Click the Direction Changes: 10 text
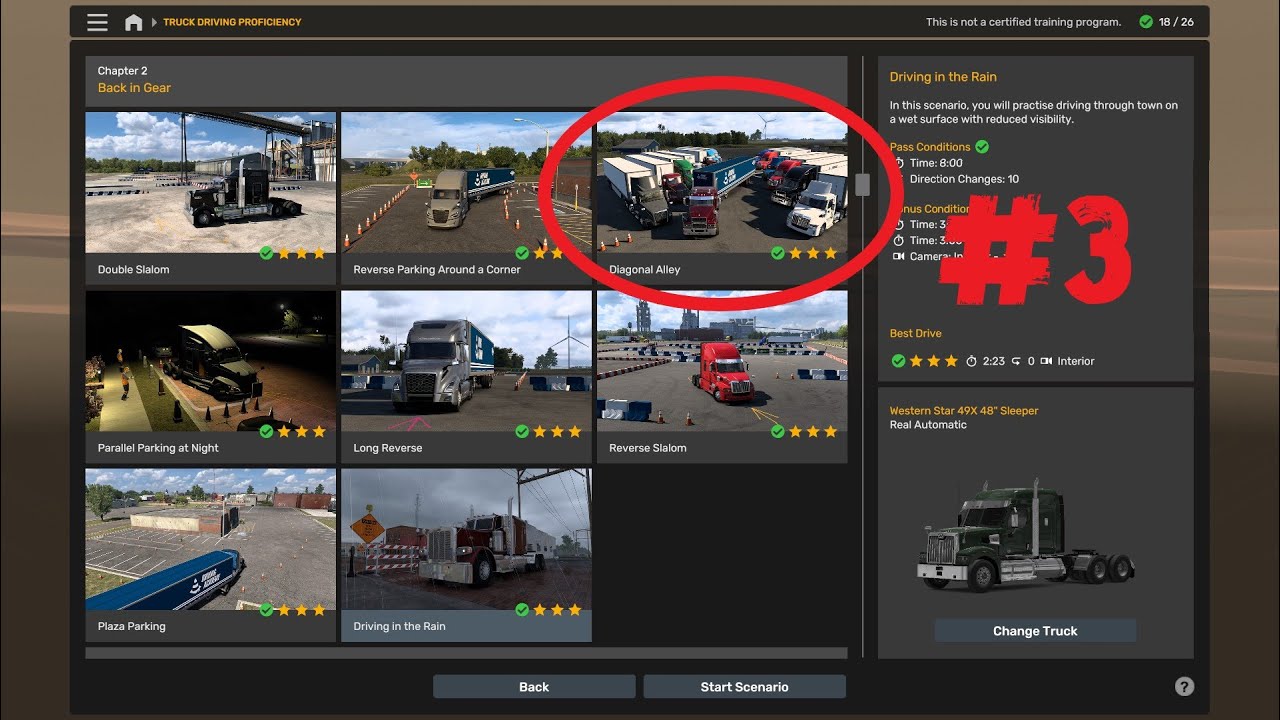Image resolution: width=1280 pixels, height=720 pixels. click(964, 179)
